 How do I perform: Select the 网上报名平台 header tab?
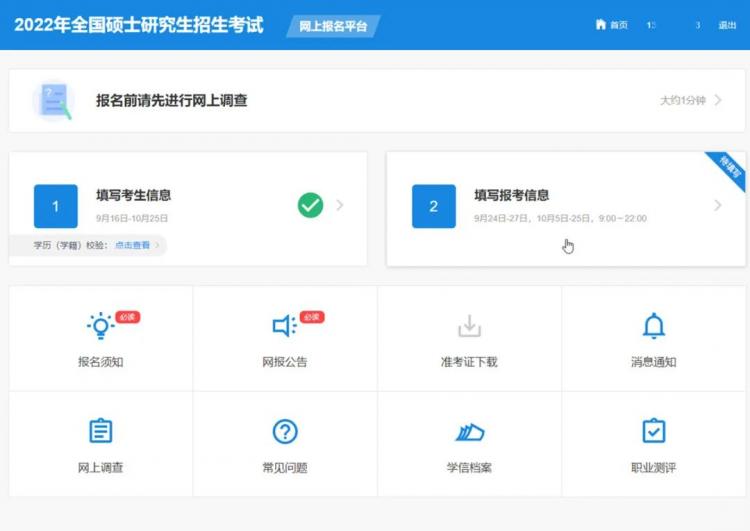point(333,26)
